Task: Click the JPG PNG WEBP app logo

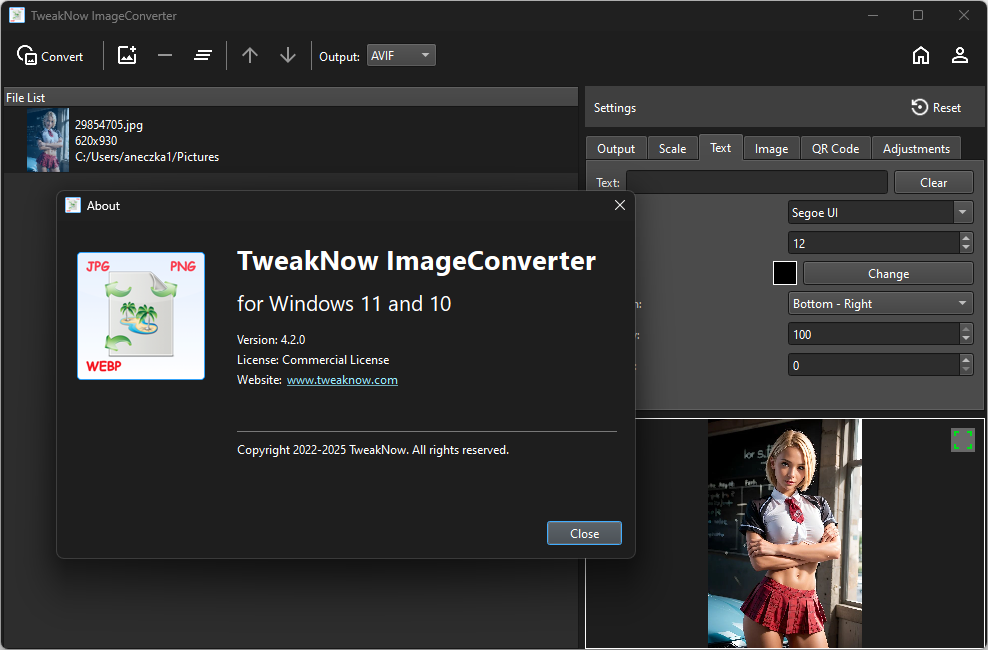Action: 141,316
